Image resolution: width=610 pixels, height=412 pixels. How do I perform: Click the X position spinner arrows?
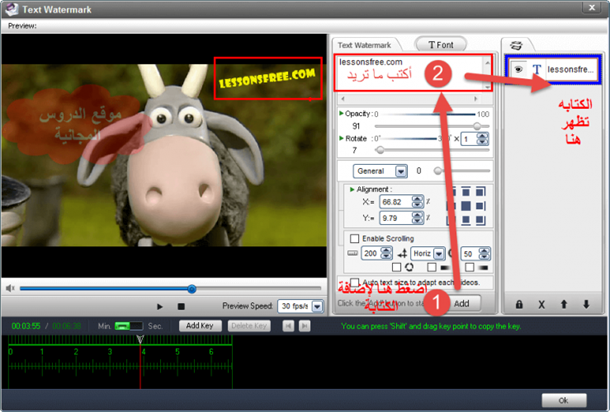click(417, 202)
